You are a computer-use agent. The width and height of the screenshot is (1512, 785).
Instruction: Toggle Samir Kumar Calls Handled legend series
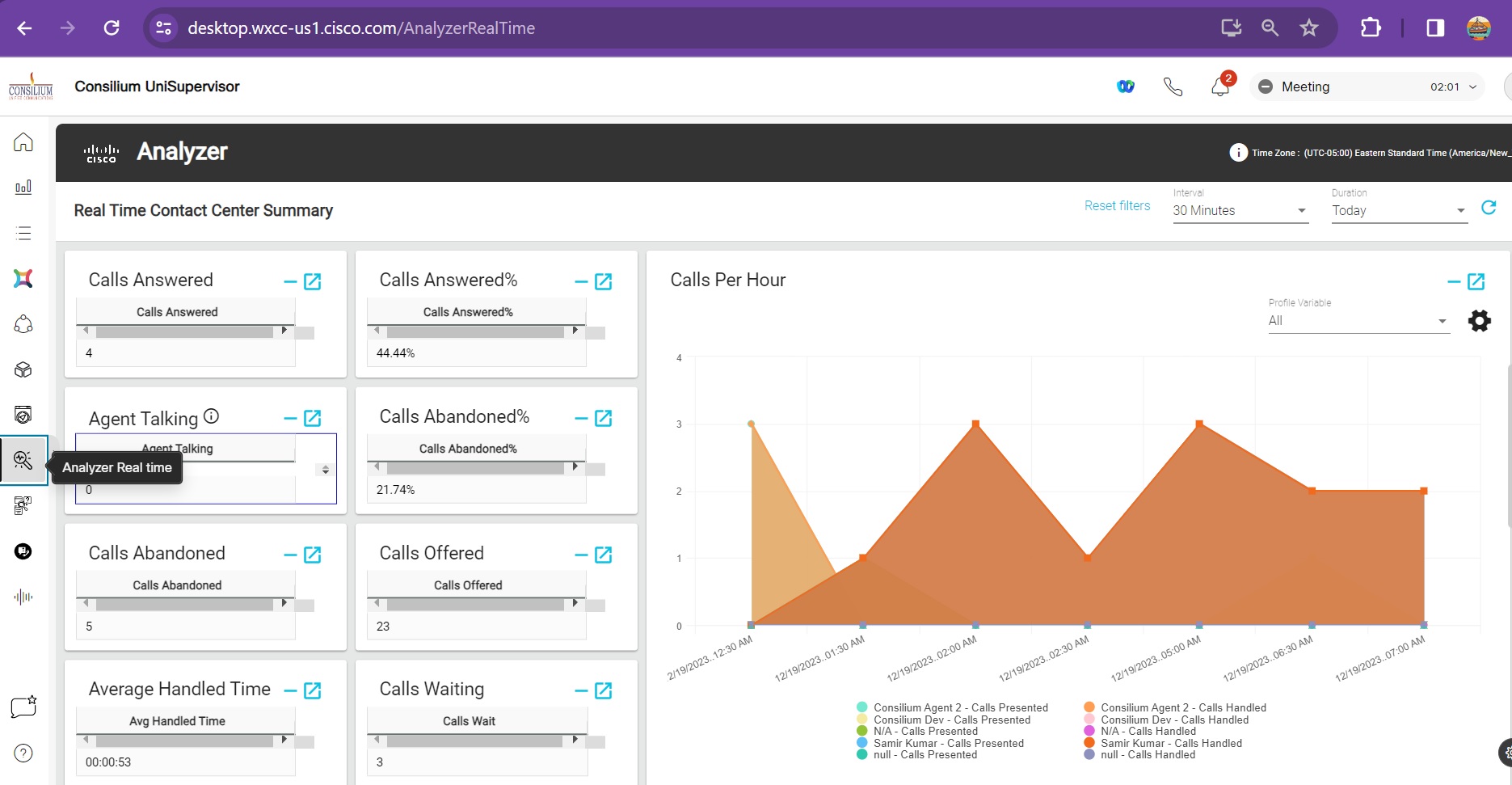[1170, 743]
